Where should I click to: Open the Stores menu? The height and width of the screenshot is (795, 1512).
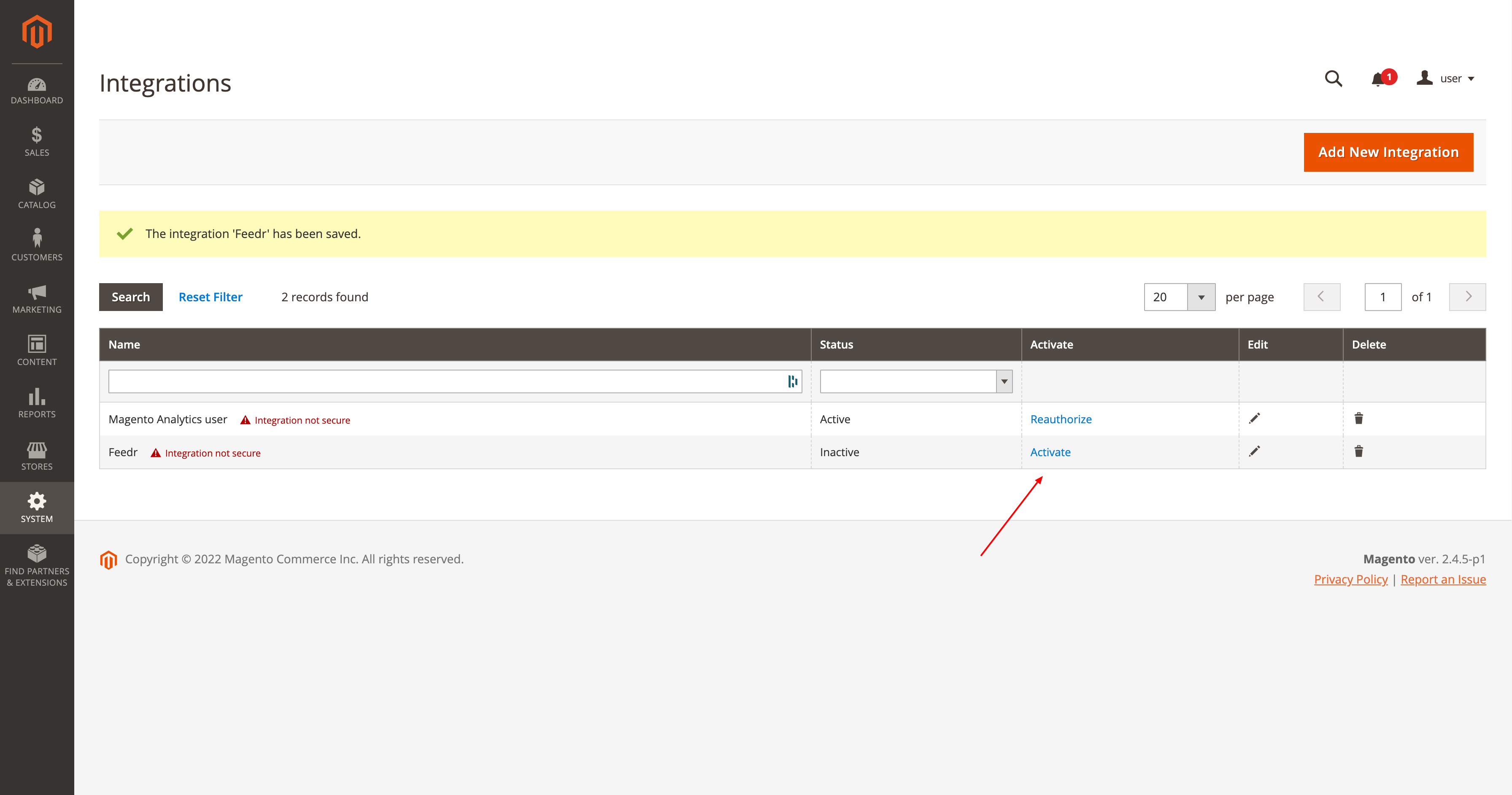coord(37,456)
